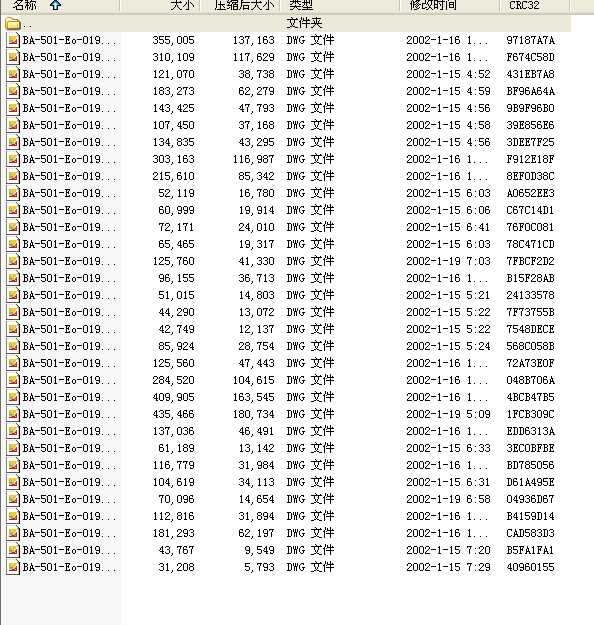This screenshot has width=594, height=625.
Task: Click the 修改时间 column header
Action: point(449,6)
